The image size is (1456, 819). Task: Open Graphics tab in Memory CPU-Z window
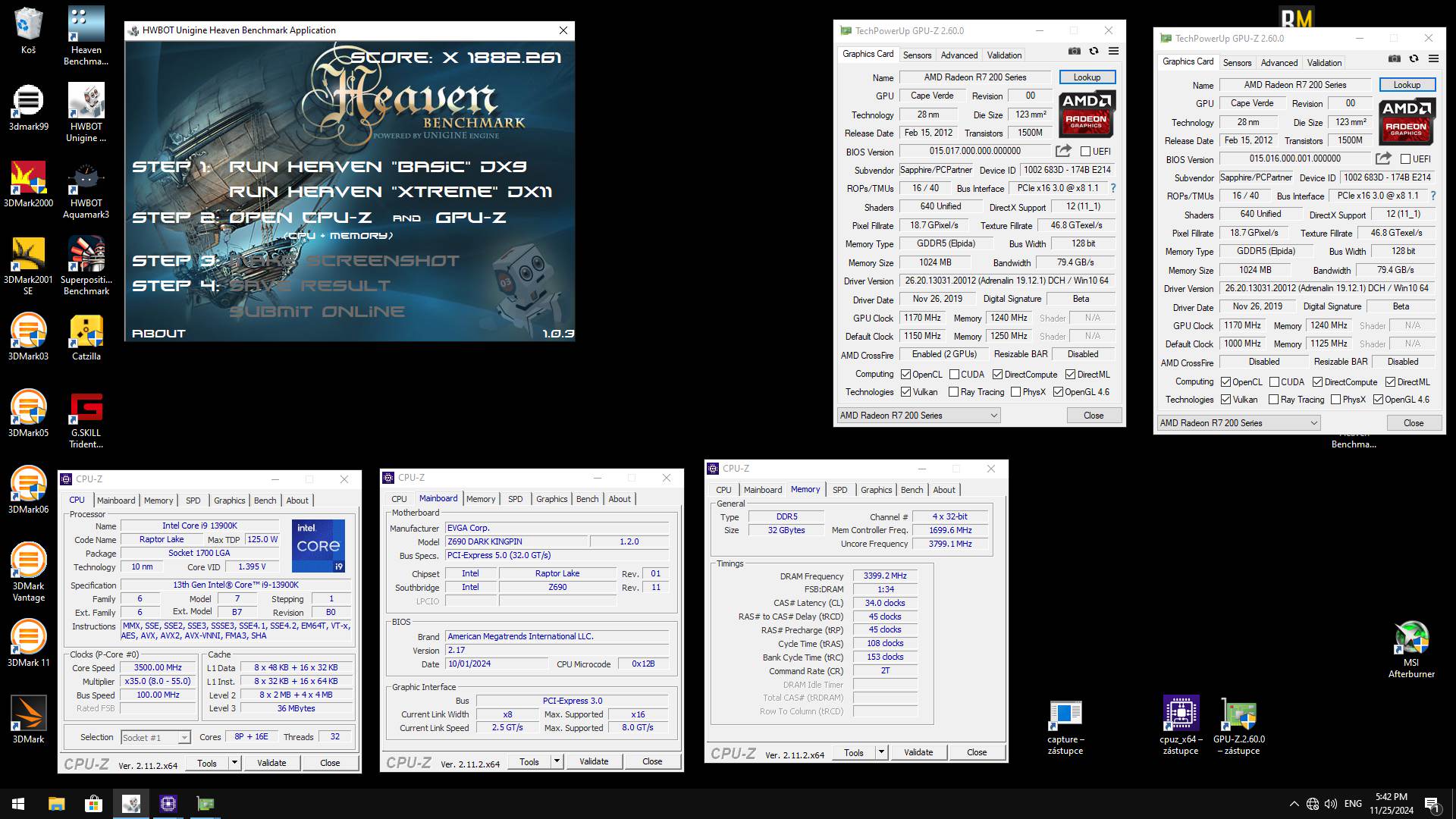876,490
